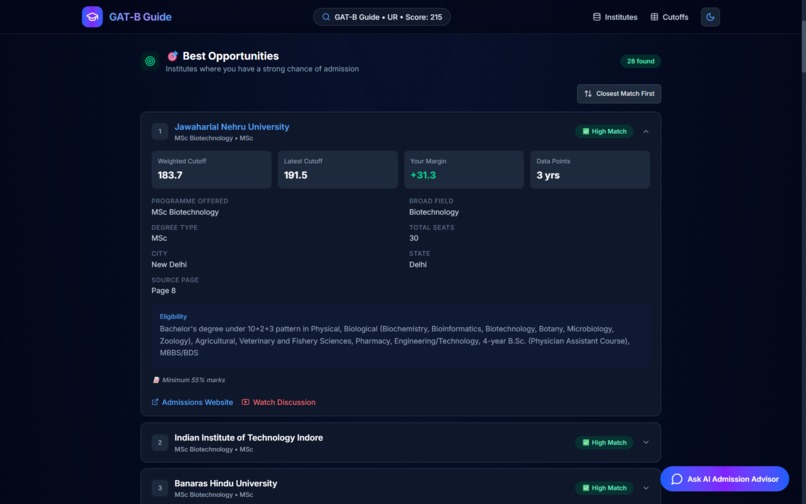The height and width of the screenshot is (504, 806).
Task: Click the dart emoji before Best Opportunities
Action: tap(172, 56)
